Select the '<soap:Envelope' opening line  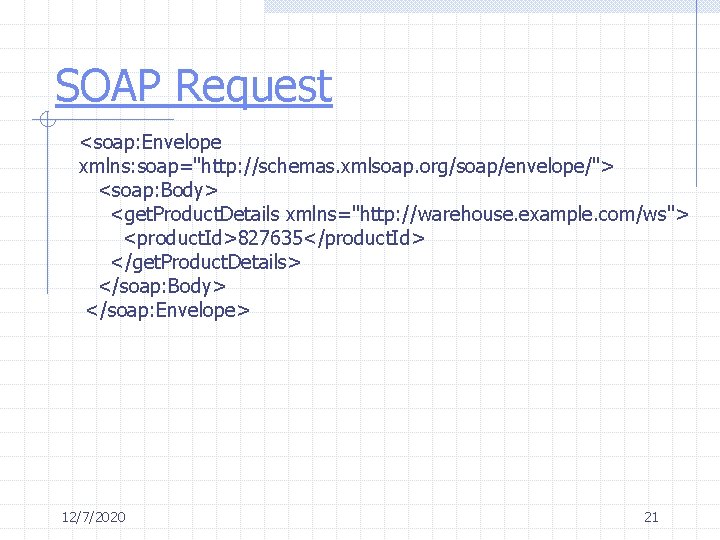(x=151, y=142)
